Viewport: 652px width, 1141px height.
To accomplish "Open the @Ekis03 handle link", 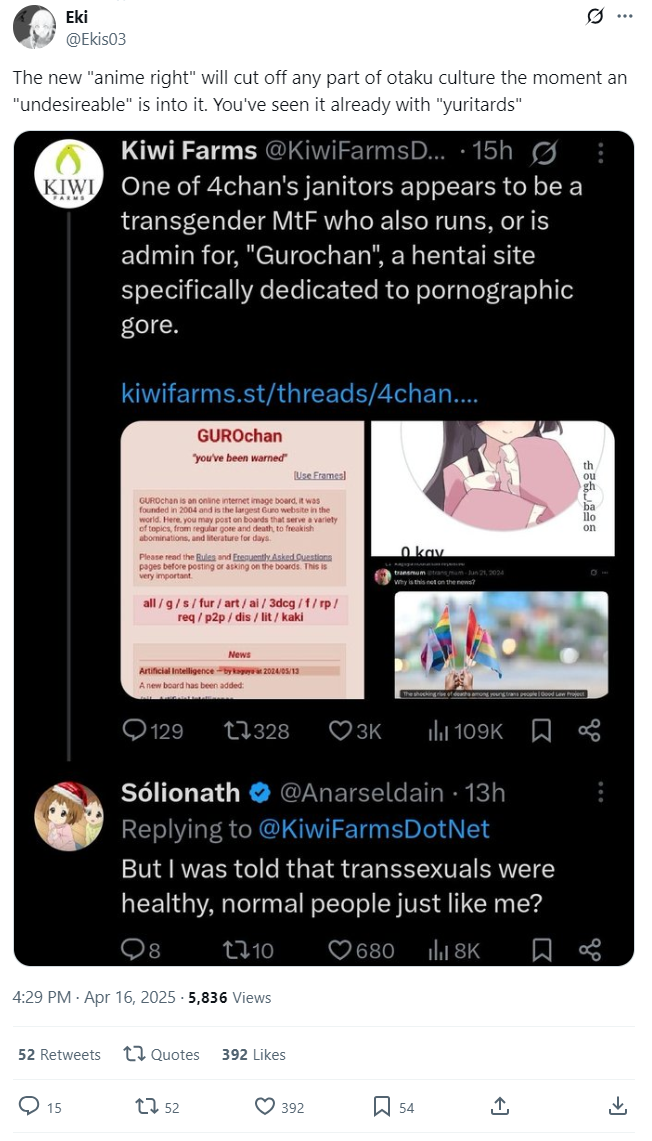I will pos(96,40).
